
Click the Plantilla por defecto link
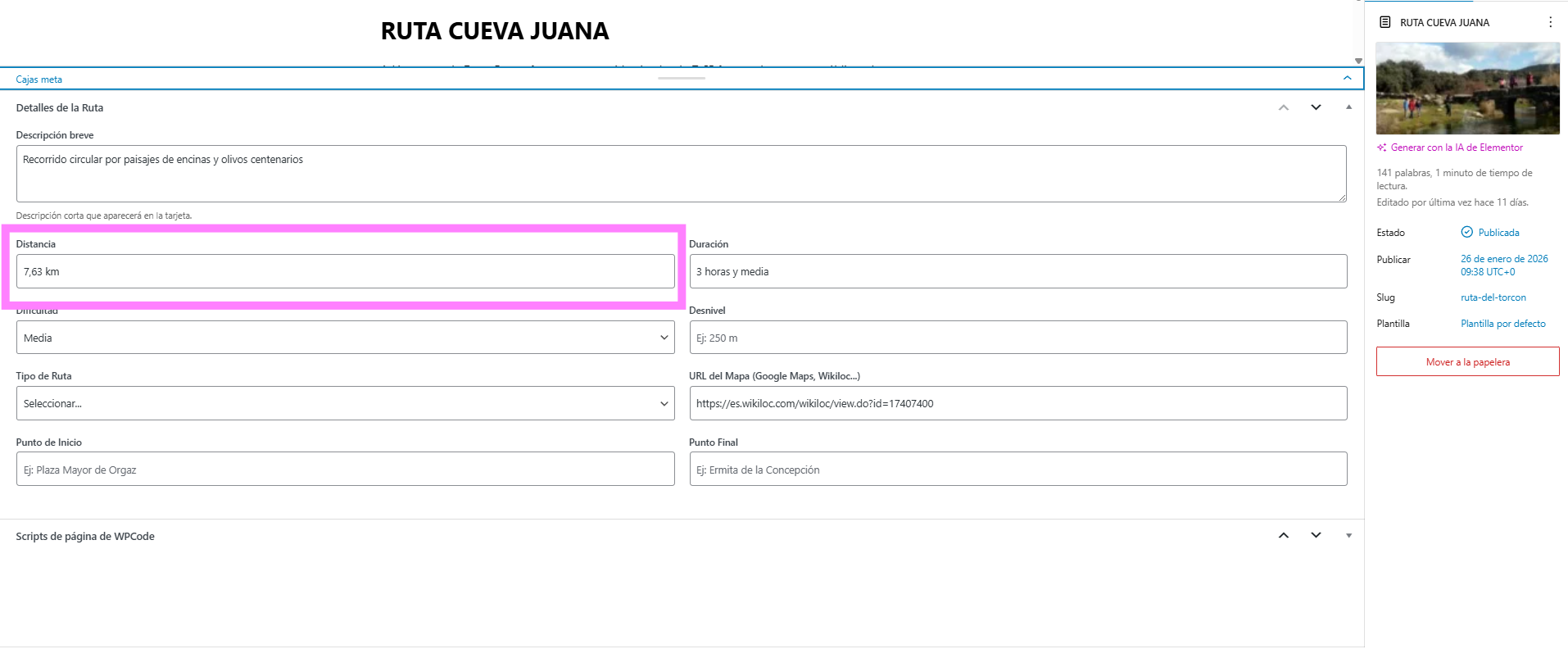click(1502, 324)
